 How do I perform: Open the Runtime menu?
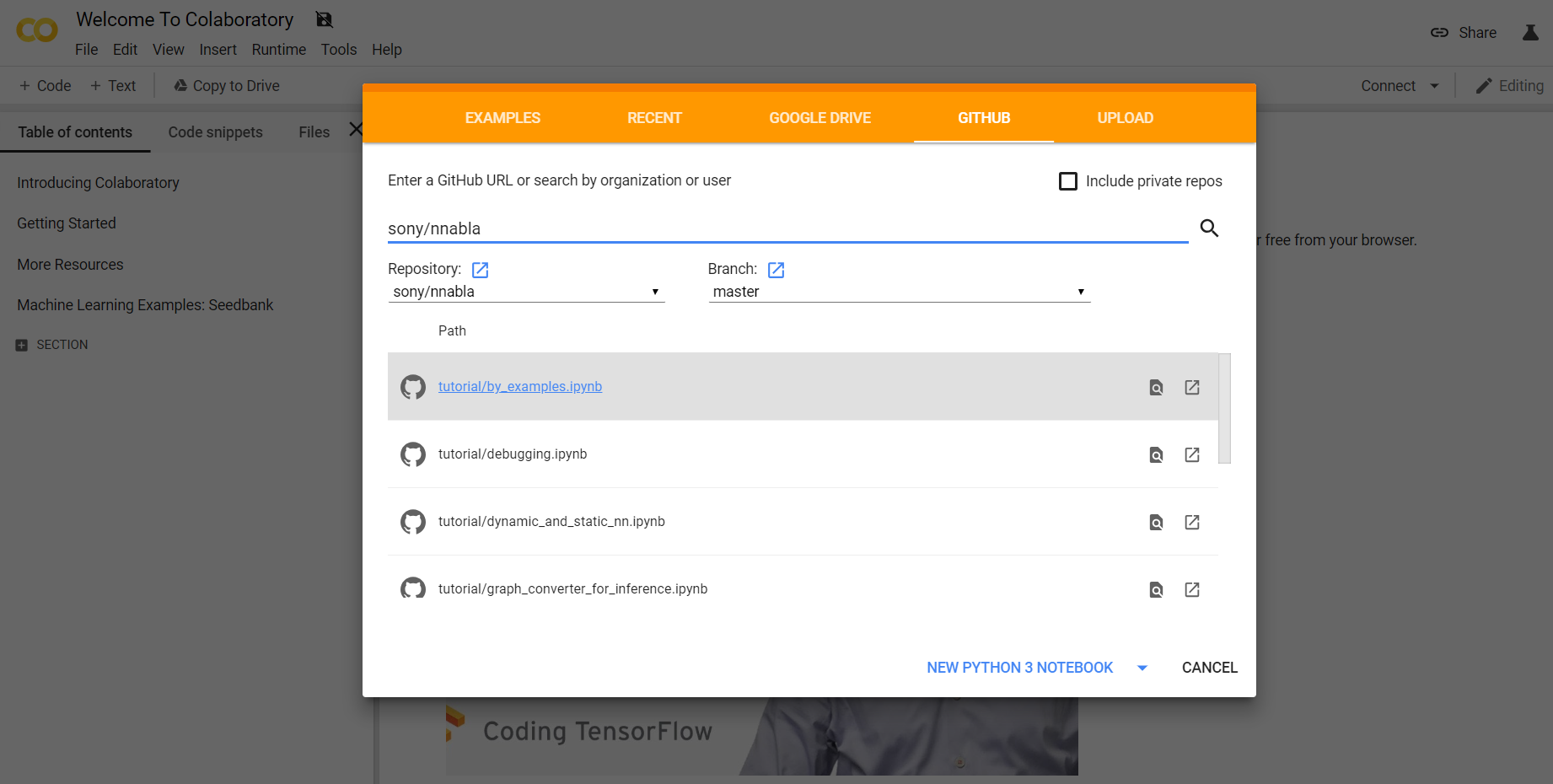click(279, 50)
